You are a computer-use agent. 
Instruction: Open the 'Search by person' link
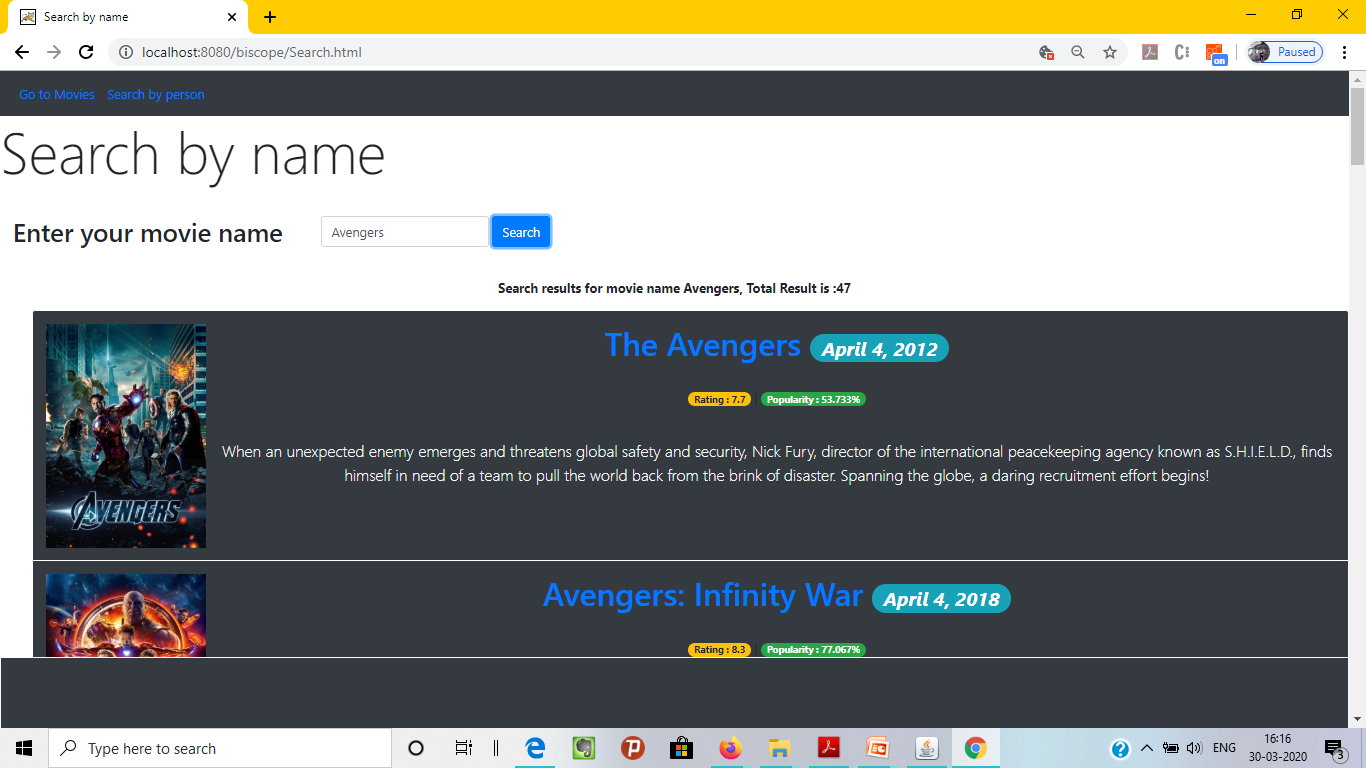pyautogui.click(x=156, y=95)
